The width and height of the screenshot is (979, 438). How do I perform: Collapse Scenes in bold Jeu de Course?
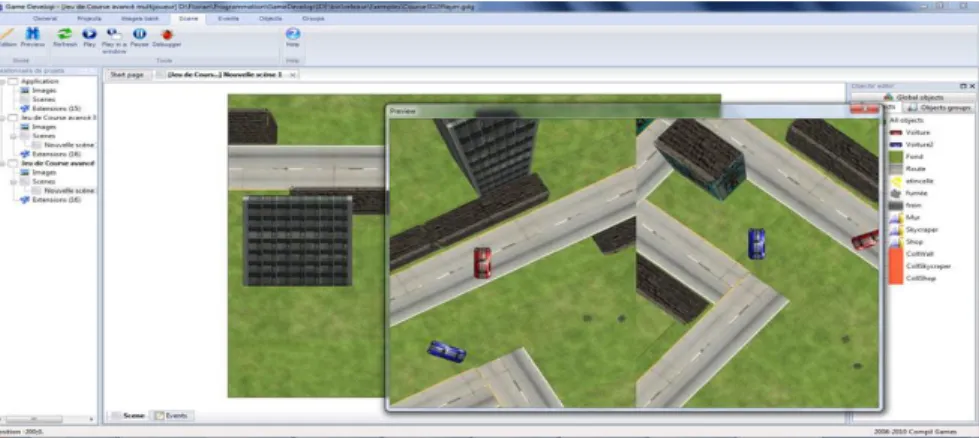(14, 182)
